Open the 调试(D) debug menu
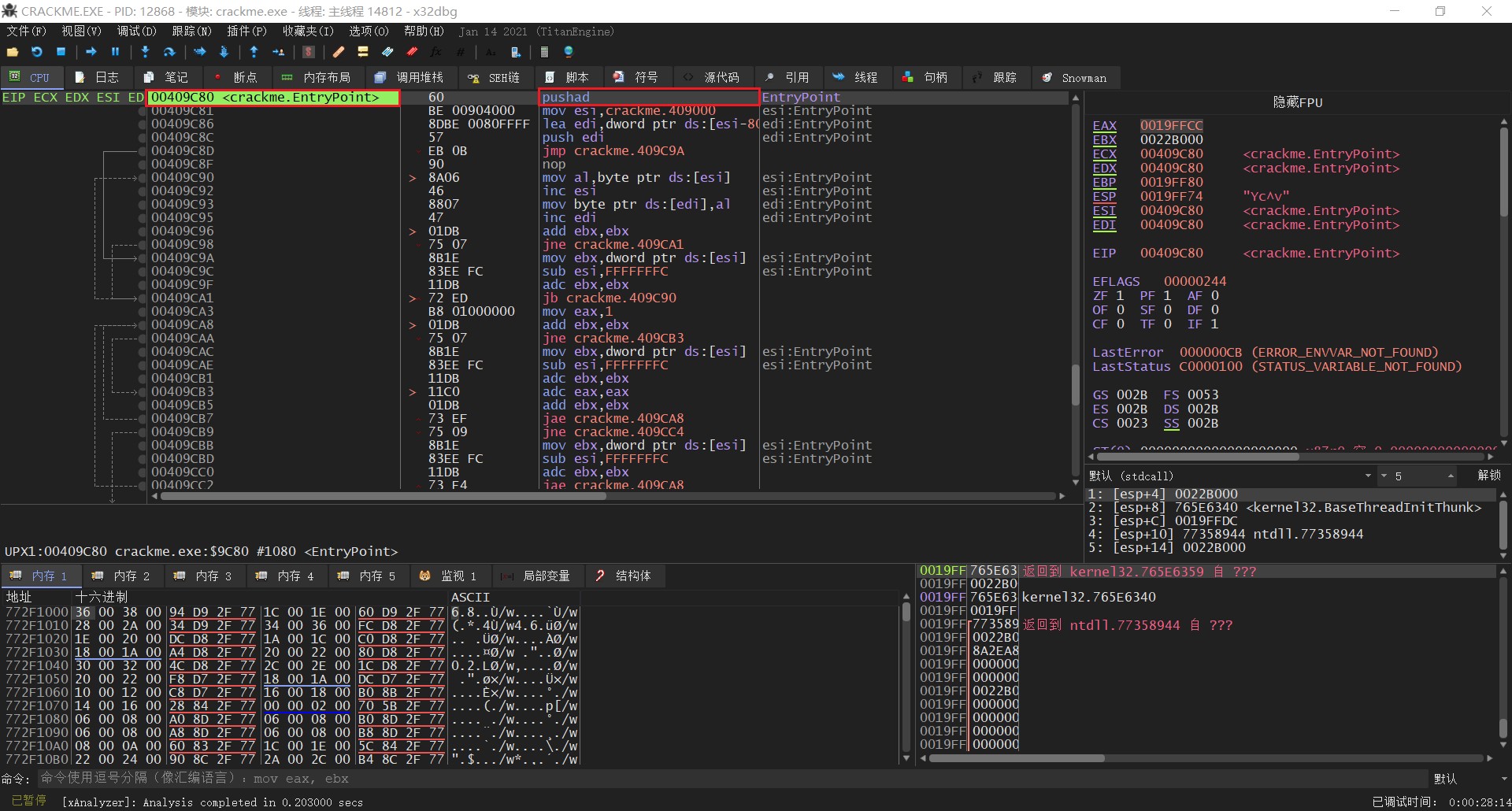The height and width of the screenshot is (811, 1512). pos(136,31)
